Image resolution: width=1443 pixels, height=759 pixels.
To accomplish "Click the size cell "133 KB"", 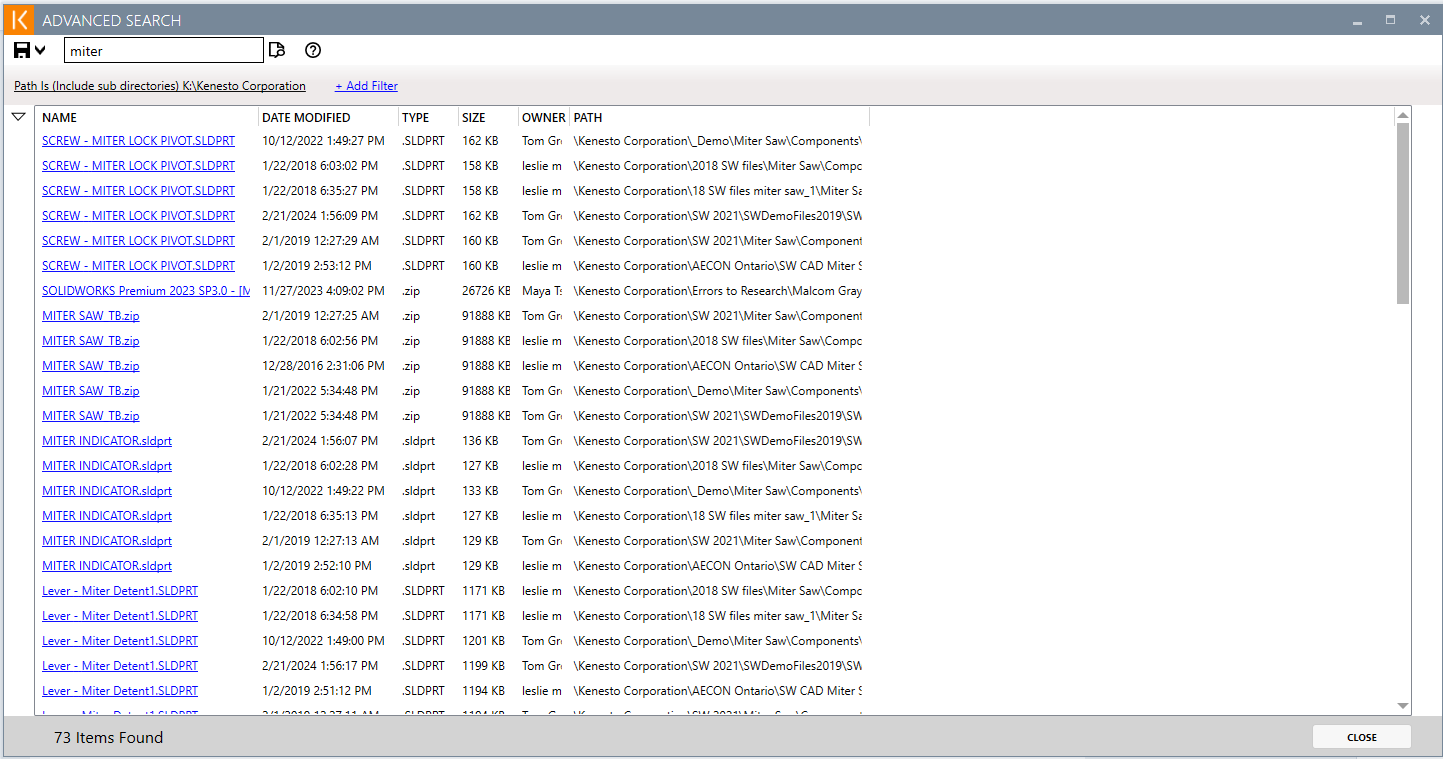I will (480, 491).
